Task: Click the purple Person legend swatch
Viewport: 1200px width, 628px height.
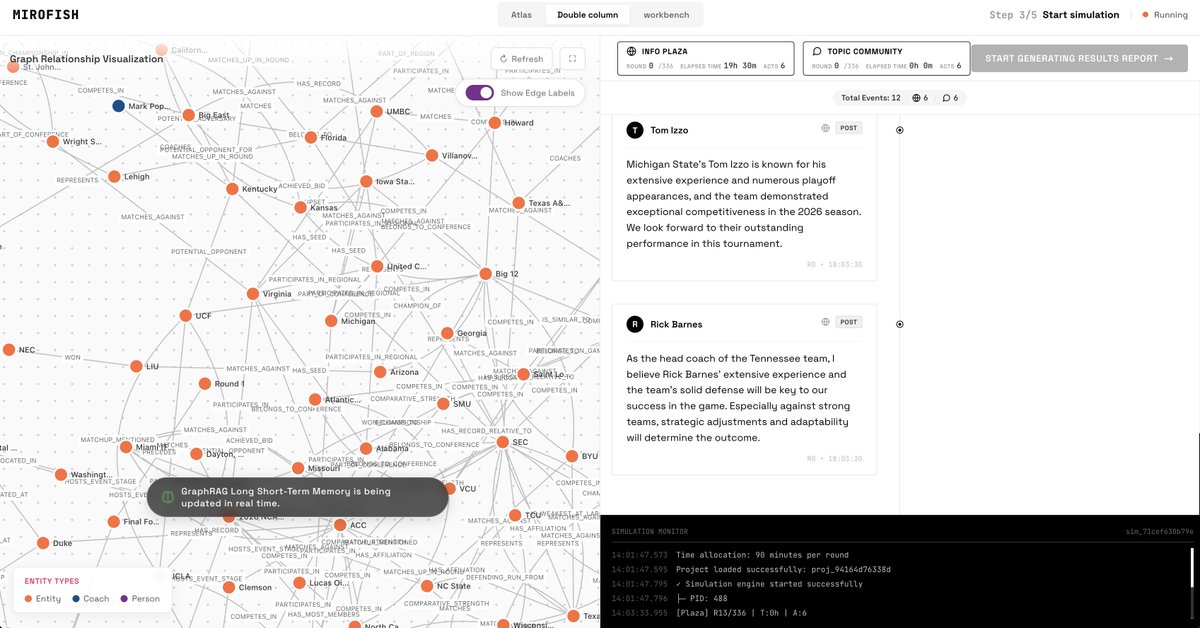Action: (124, 599)
